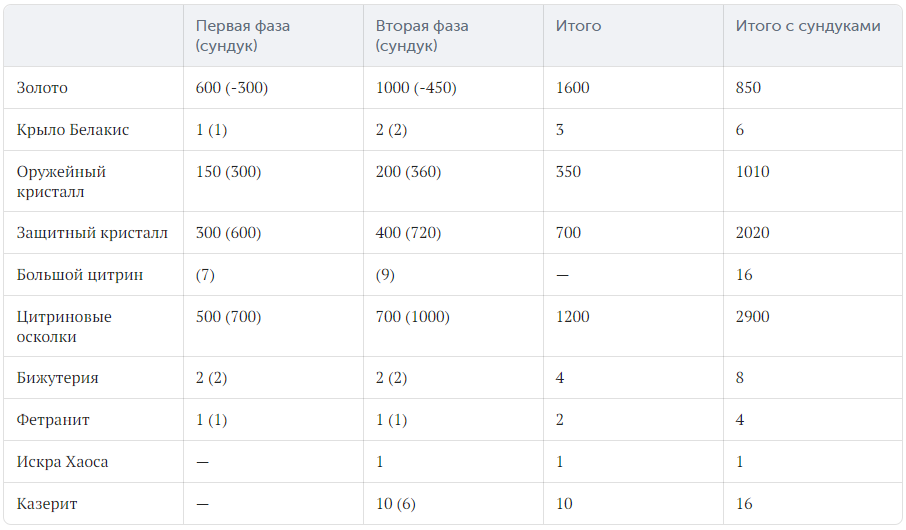Click the cell with value 700 (1000)
This screenshot has width=906, height=530.
tap(413, 317)
